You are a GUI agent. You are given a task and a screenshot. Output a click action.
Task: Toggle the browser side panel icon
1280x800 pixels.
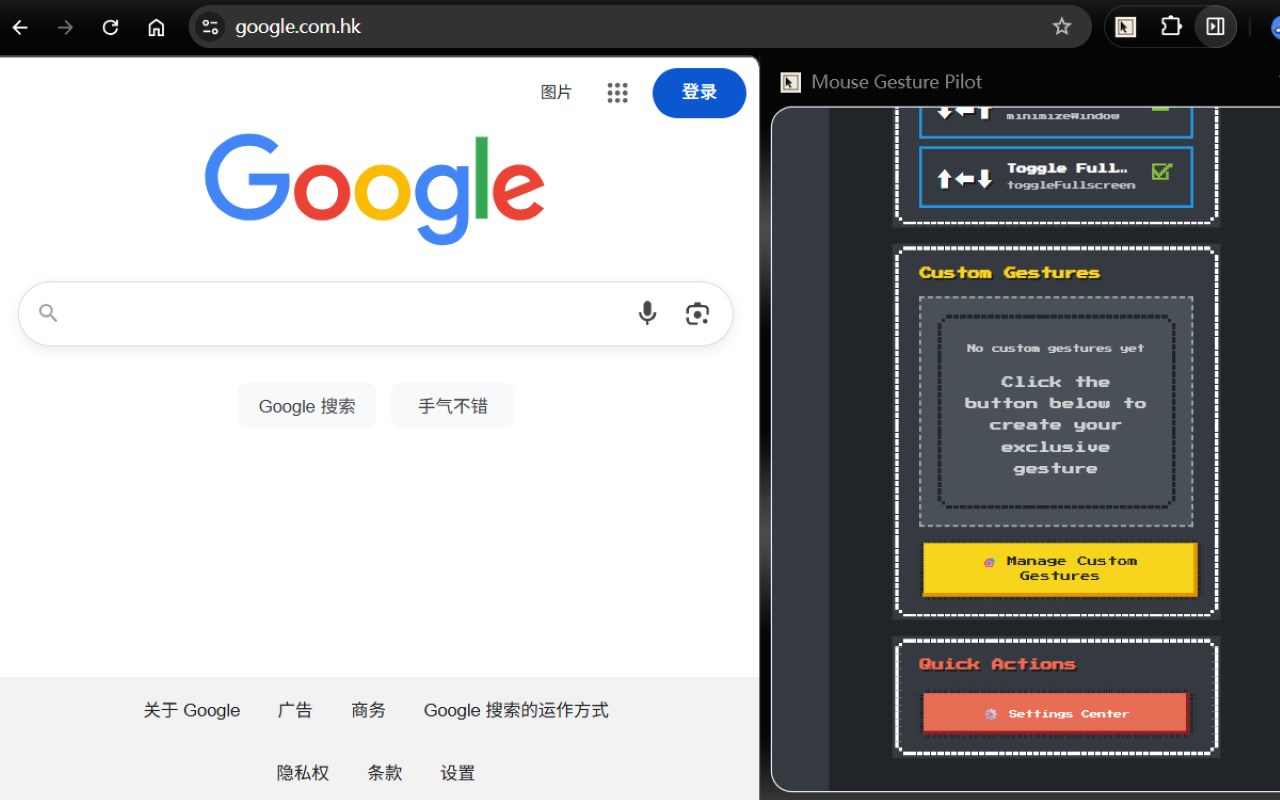[1216, 27]
